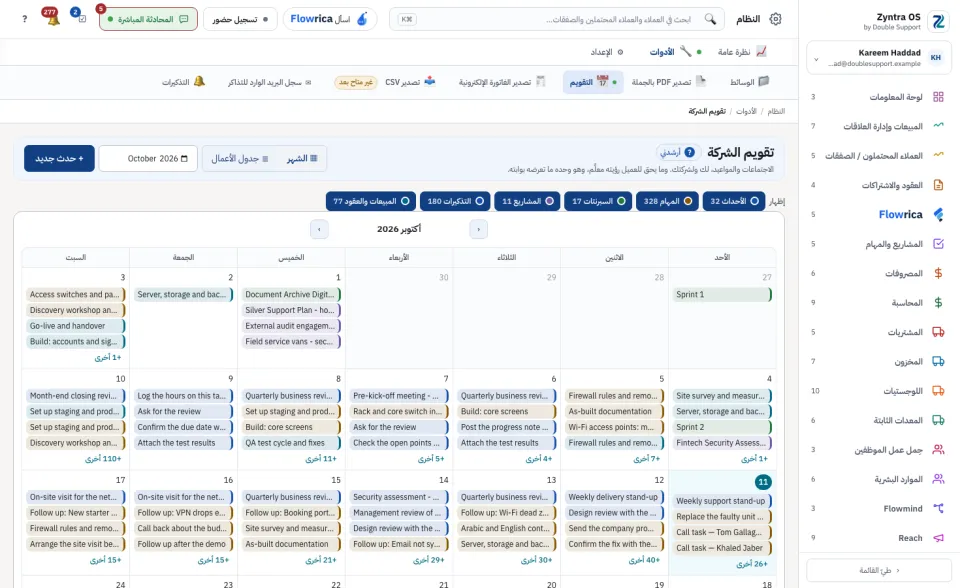Toggle the السبرنتات 17 filter
The image size is (960, 588).
(598, 201)
